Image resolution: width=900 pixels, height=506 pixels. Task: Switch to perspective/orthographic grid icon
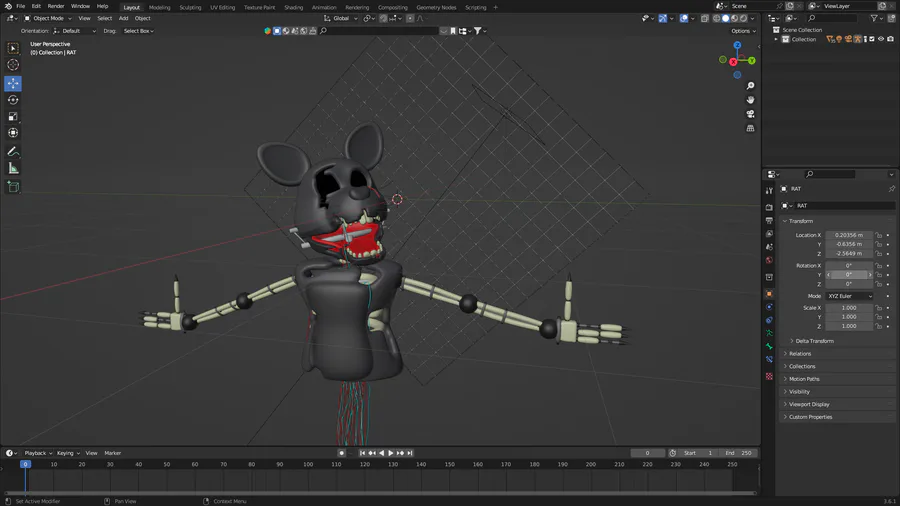click(750, 128)
